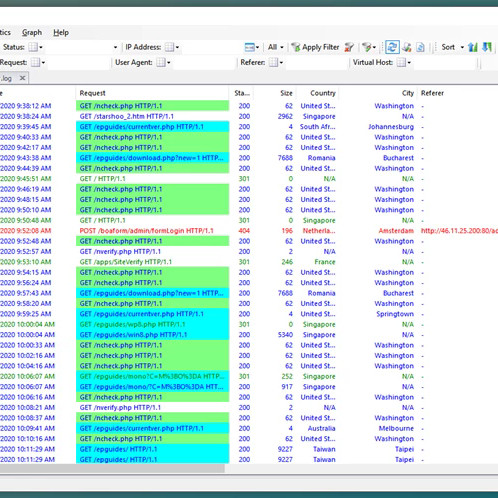
Task: Sort descending with the down arrow icon
Action: pos(487,47)
